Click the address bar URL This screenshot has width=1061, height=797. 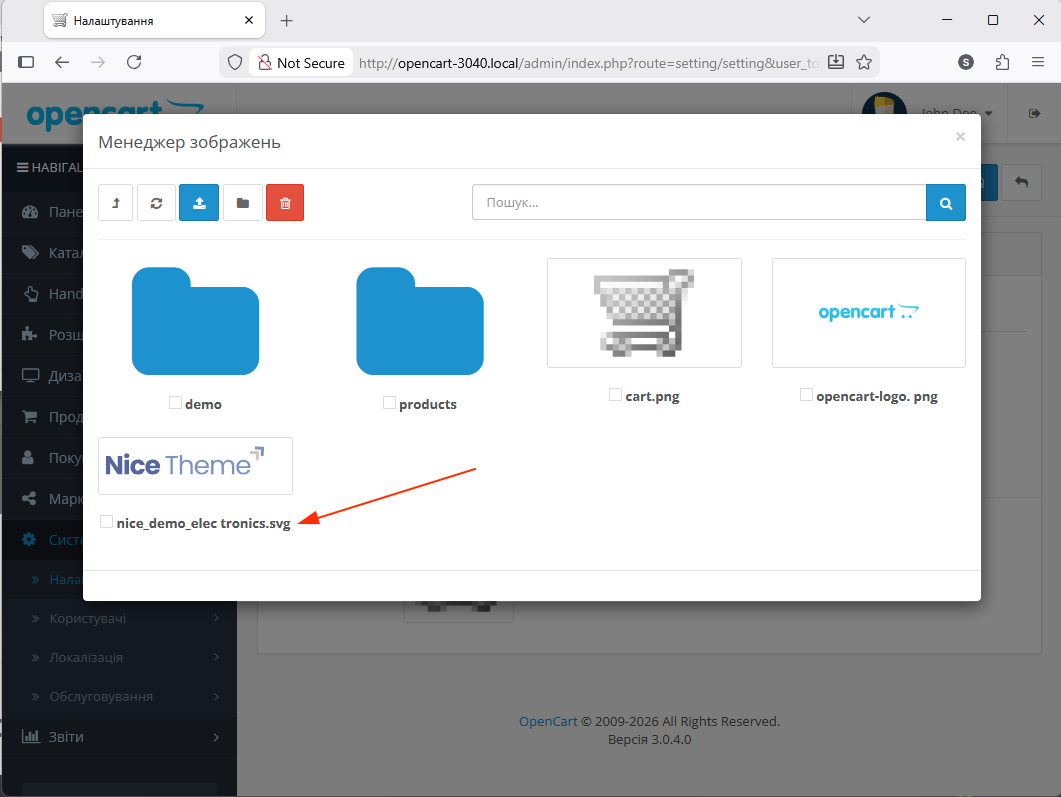(589, 63)
